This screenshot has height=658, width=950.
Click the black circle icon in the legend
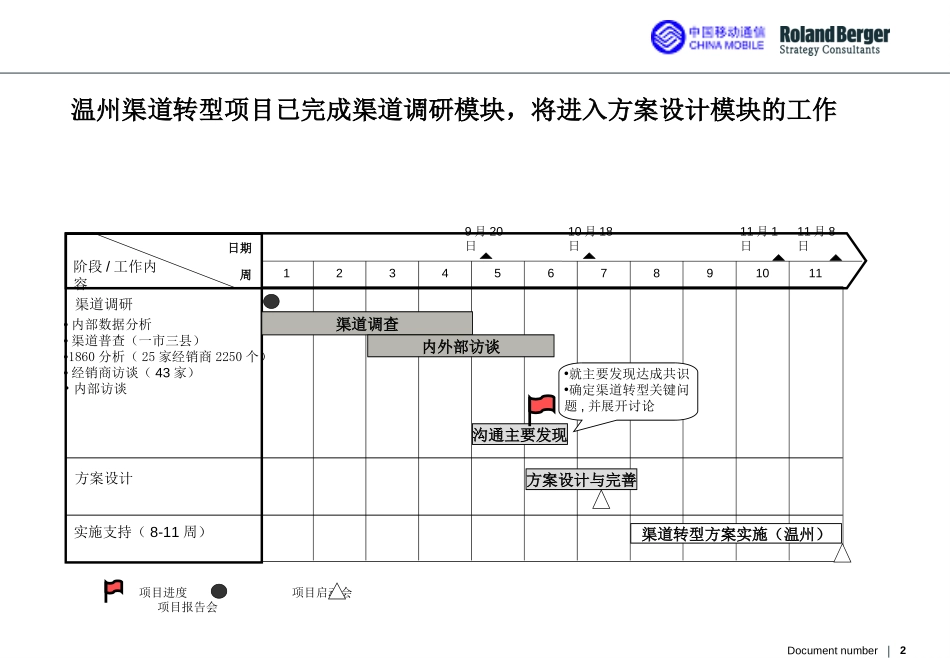pyautogui.click(x=219, y=591)
